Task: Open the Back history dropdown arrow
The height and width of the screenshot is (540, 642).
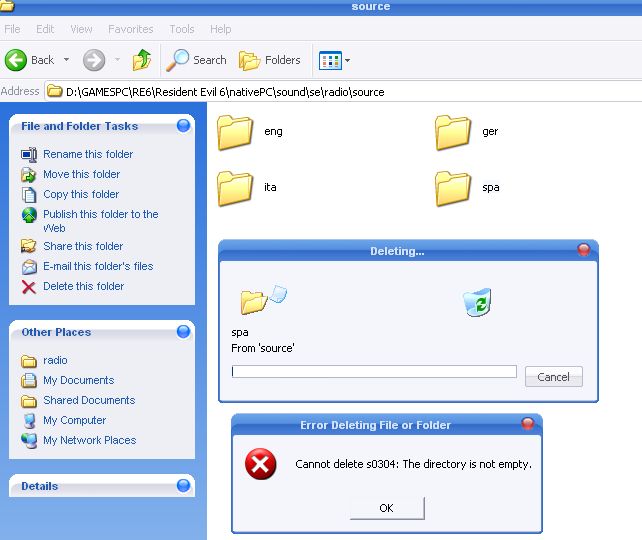Action: [66, 60]
